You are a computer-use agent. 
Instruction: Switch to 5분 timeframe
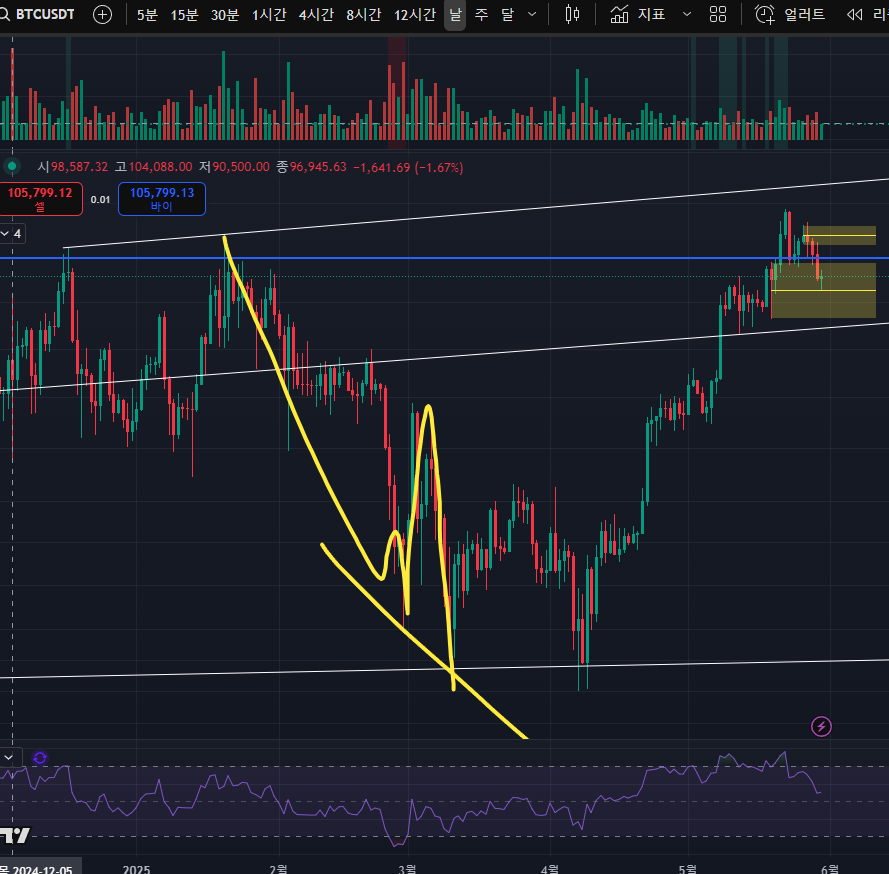click(147, 15)
